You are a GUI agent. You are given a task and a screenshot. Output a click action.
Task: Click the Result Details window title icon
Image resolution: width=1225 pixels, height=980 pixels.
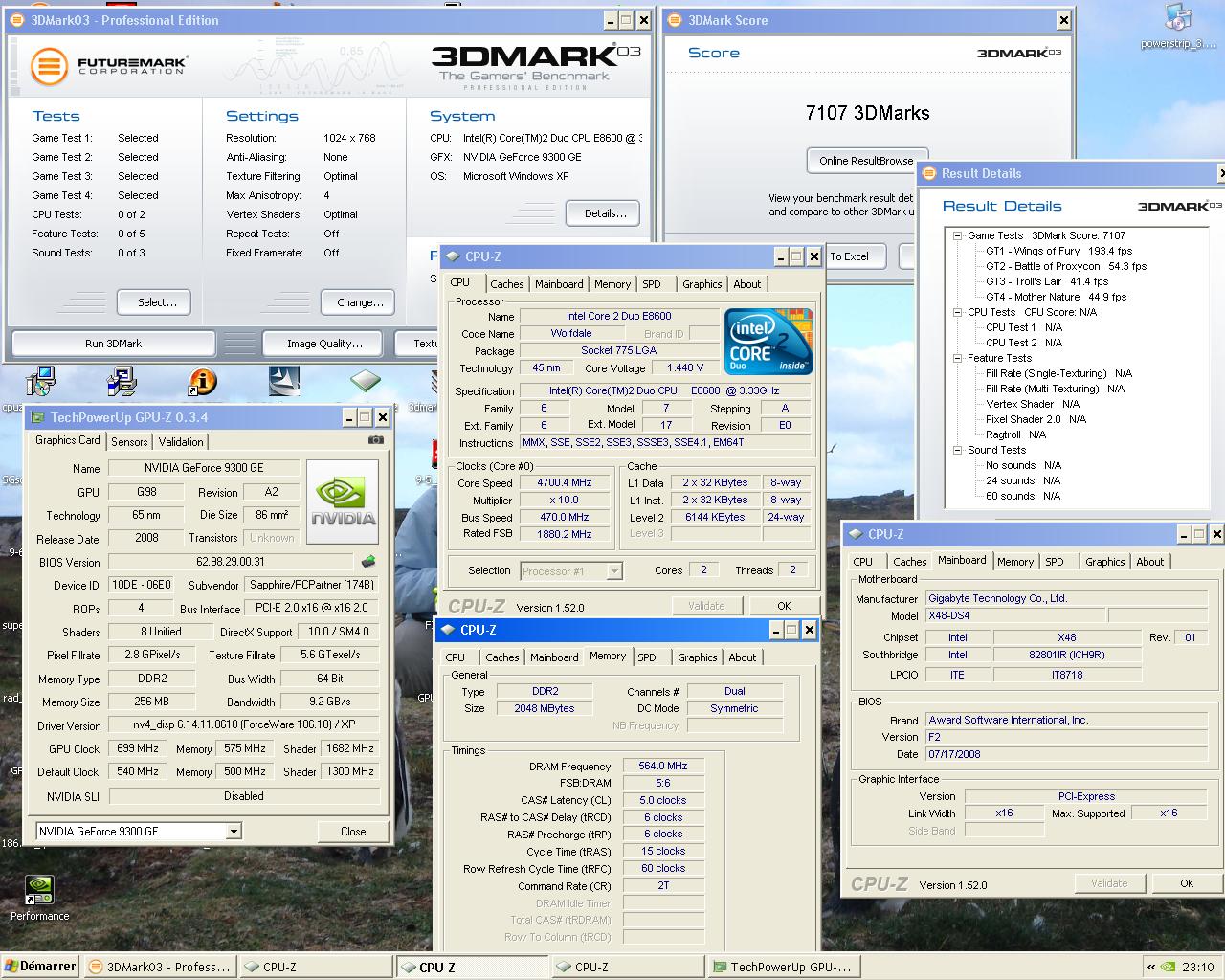928,173
